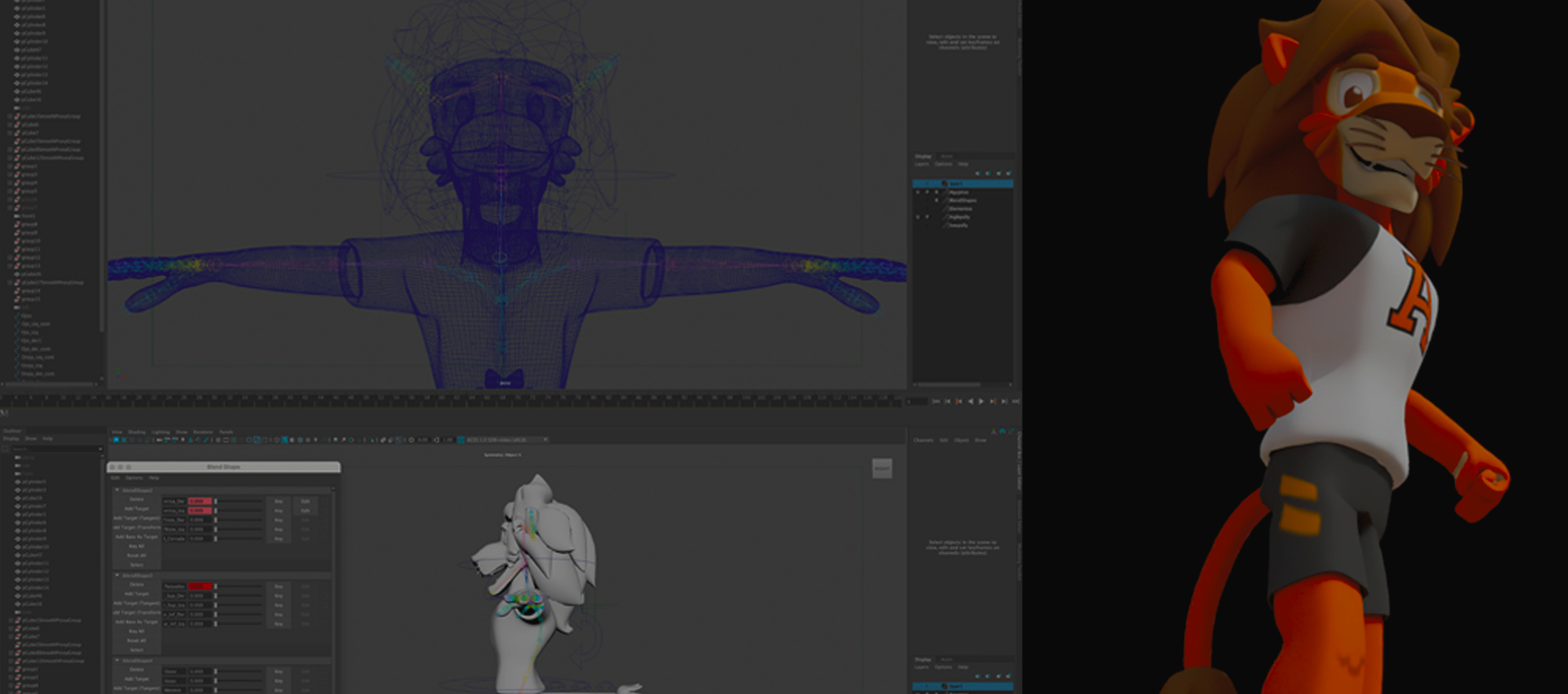The image size is (1568, 694).
Task: Click the upper layer editor's rightmost layer icon
Action: (1009, 173)
